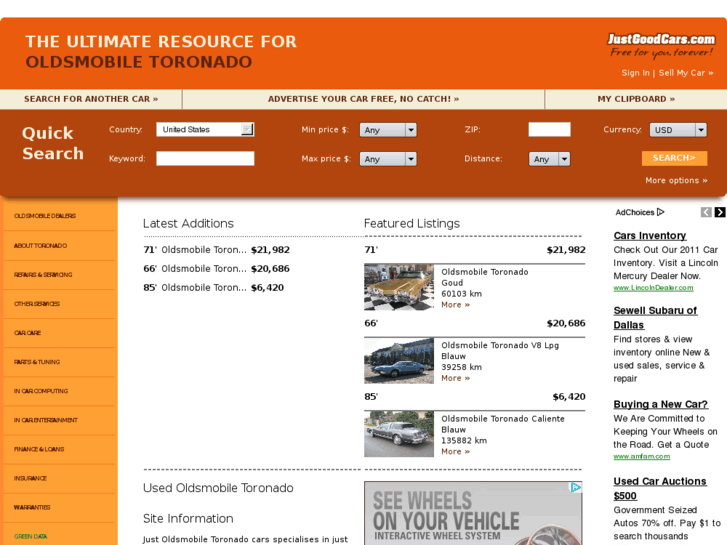The height and width of the screenshot is (545, 727).
Task: Click the gold Toronado Goud thumbnail
Action: (399, 287)
